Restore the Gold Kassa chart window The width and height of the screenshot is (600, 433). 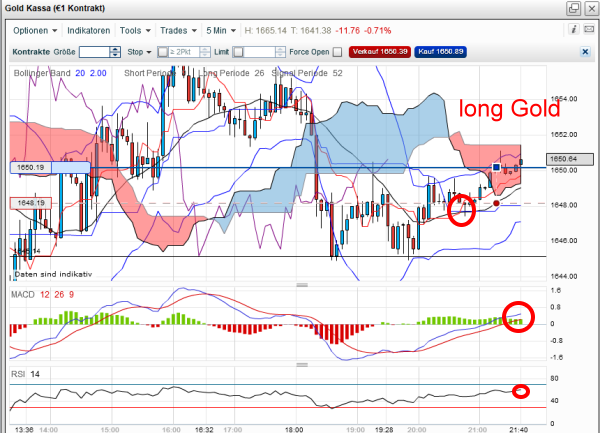point(574,8)
